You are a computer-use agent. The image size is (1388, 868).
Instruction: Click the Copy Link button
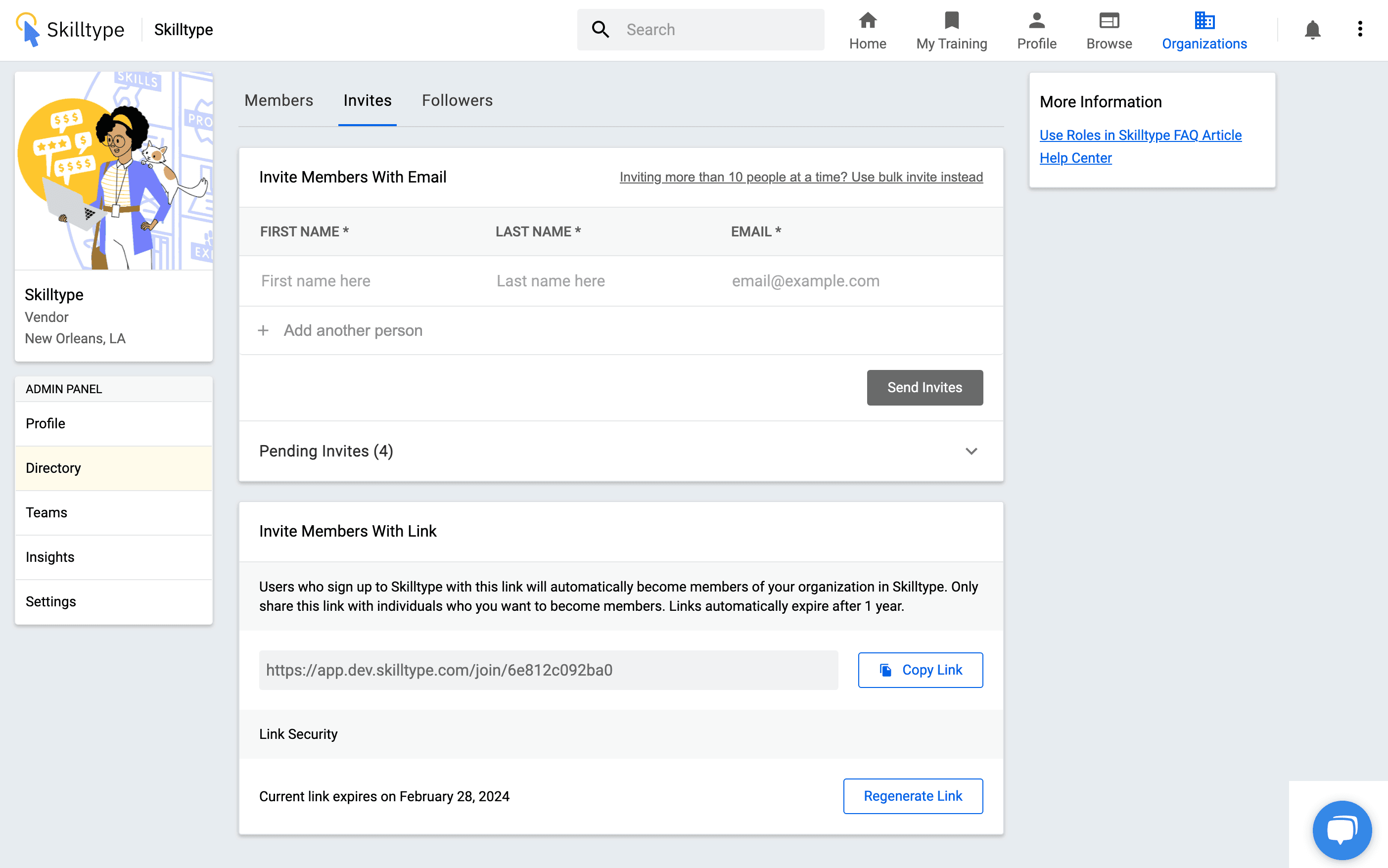920,670
